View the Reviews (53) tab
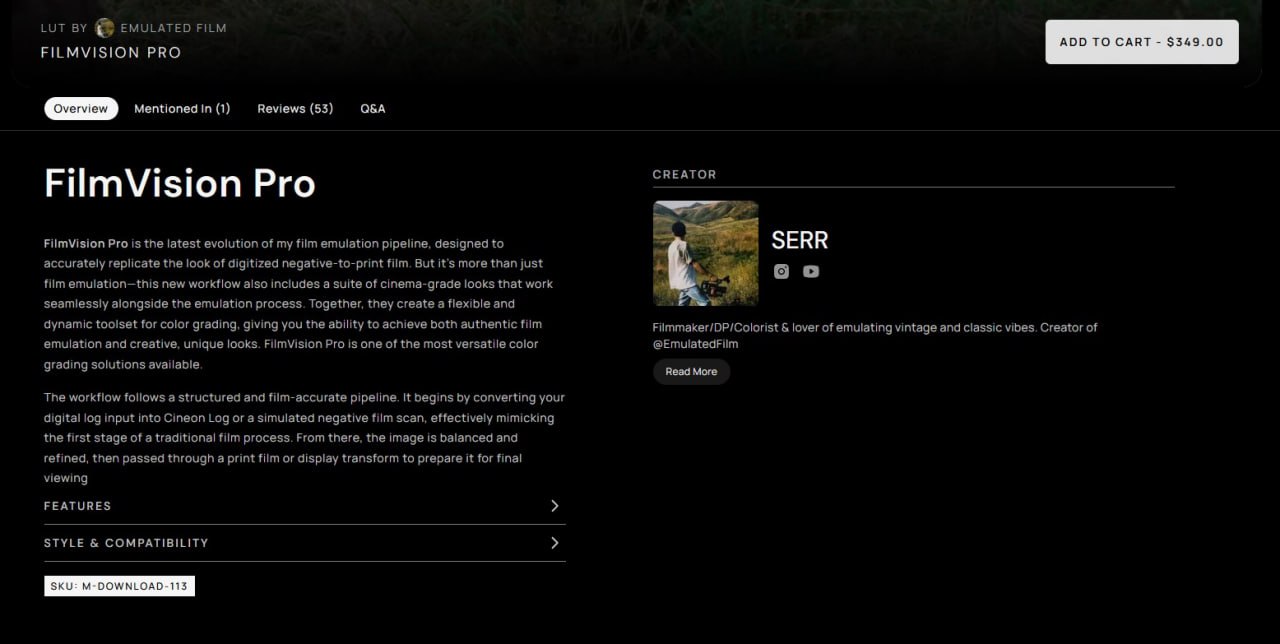The height and width of the screenshot is (644, 1280). 295,108
